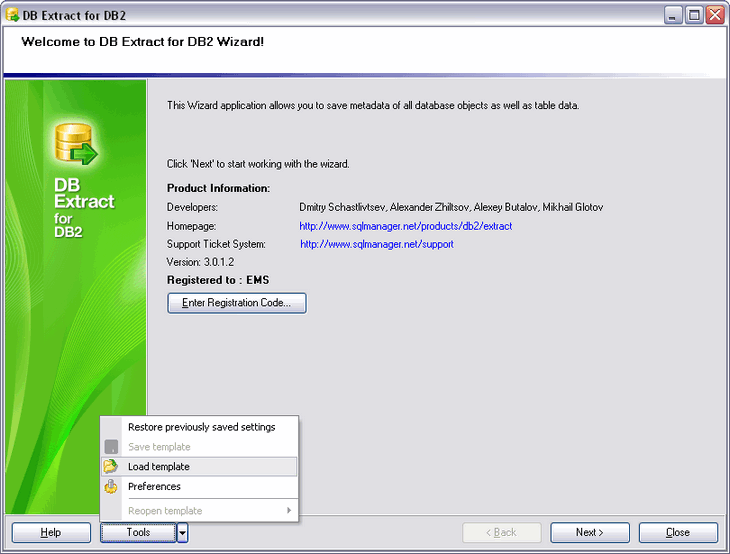The width and height of the screenshot is (730, 554).
Task: Choose Load template from the menu
Action: click(159, 467)
